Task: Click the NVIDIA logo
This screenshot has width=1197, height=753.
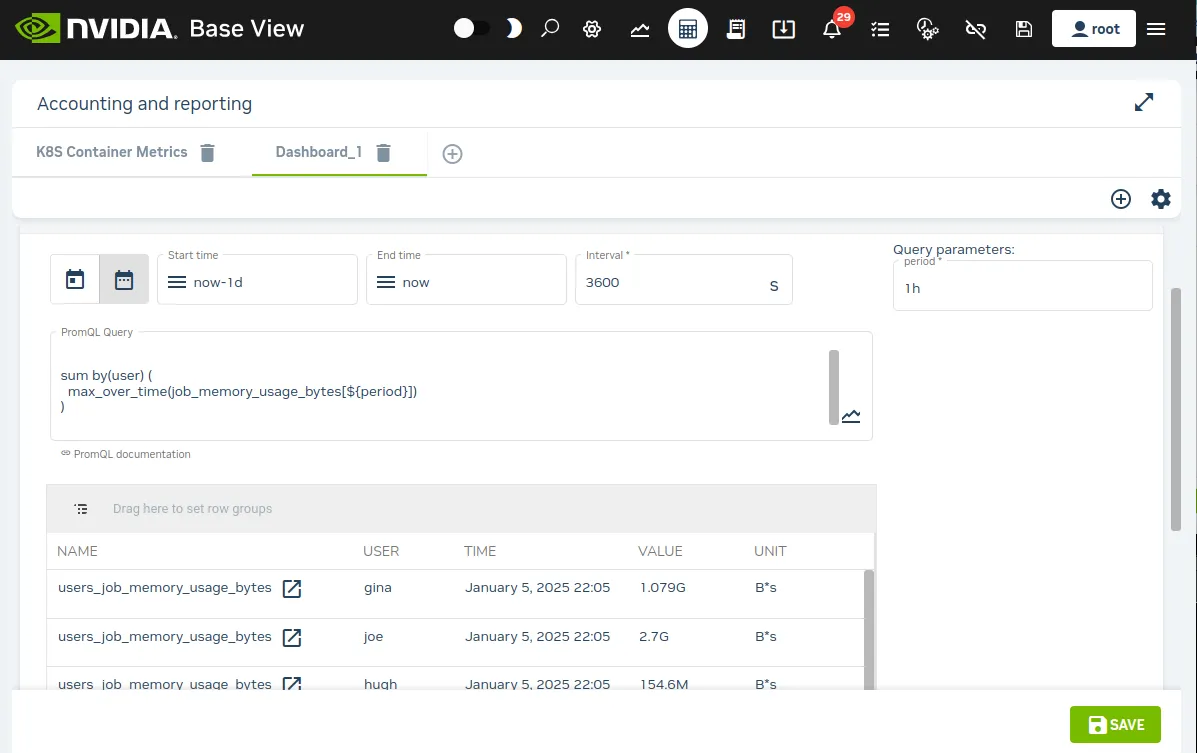Action: tap(96, 28)
